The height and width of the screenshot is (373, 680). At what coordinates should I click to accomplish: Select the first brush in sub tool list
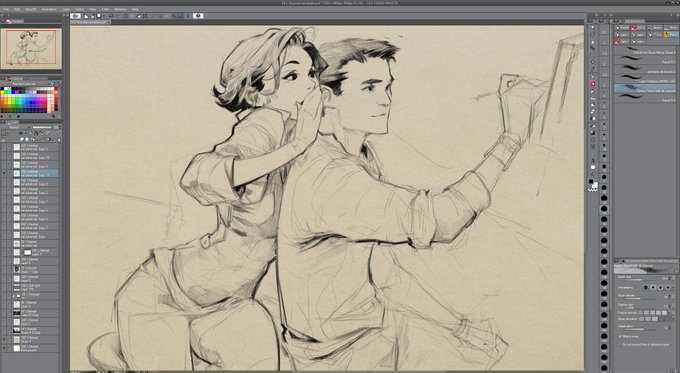coord(645,52)
